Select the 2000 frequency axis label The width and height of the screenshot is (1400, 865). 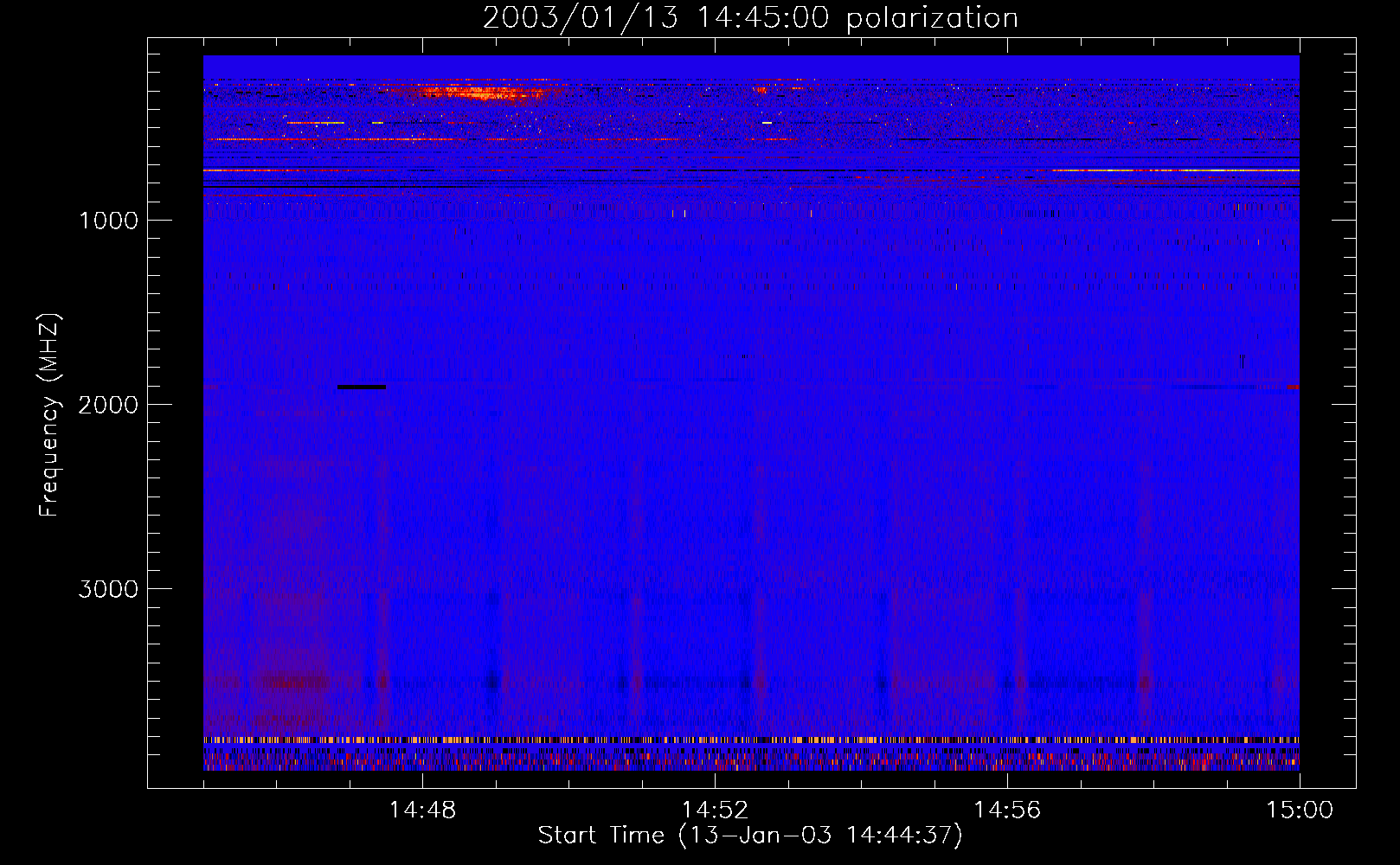click(x=108, y=405)
